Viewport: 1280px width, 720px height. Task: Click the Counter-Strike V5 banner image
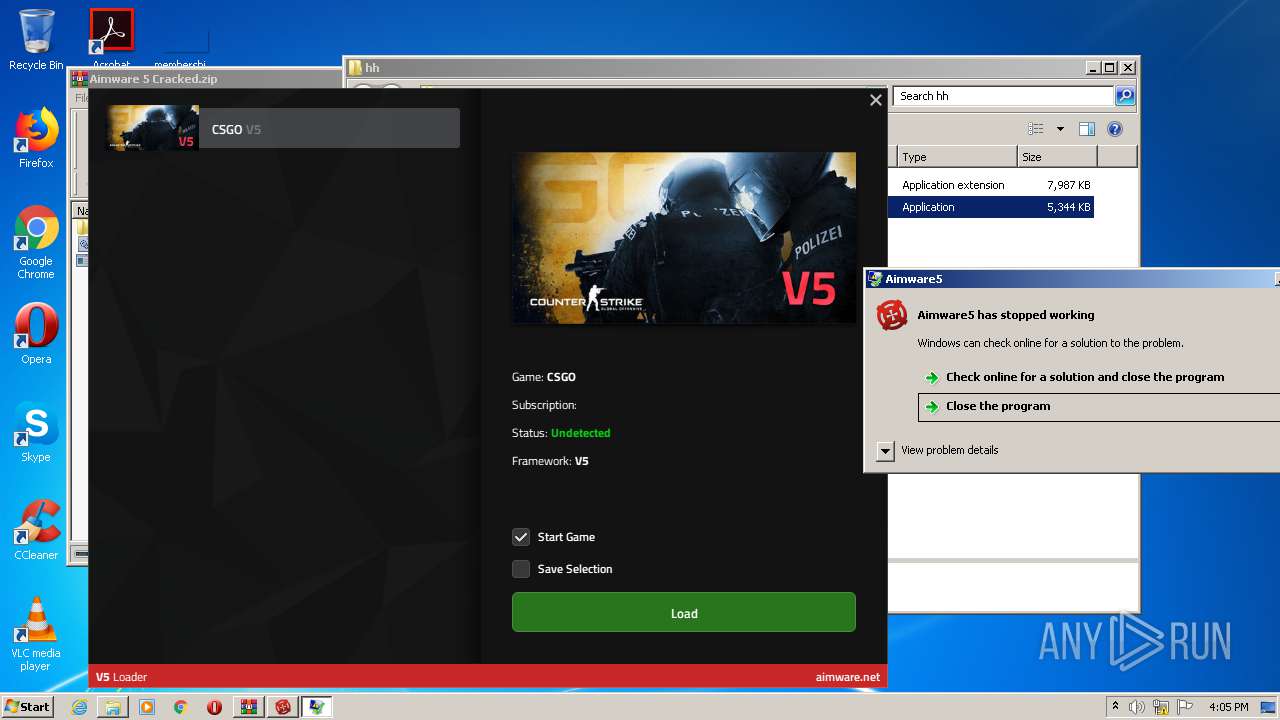684,238
